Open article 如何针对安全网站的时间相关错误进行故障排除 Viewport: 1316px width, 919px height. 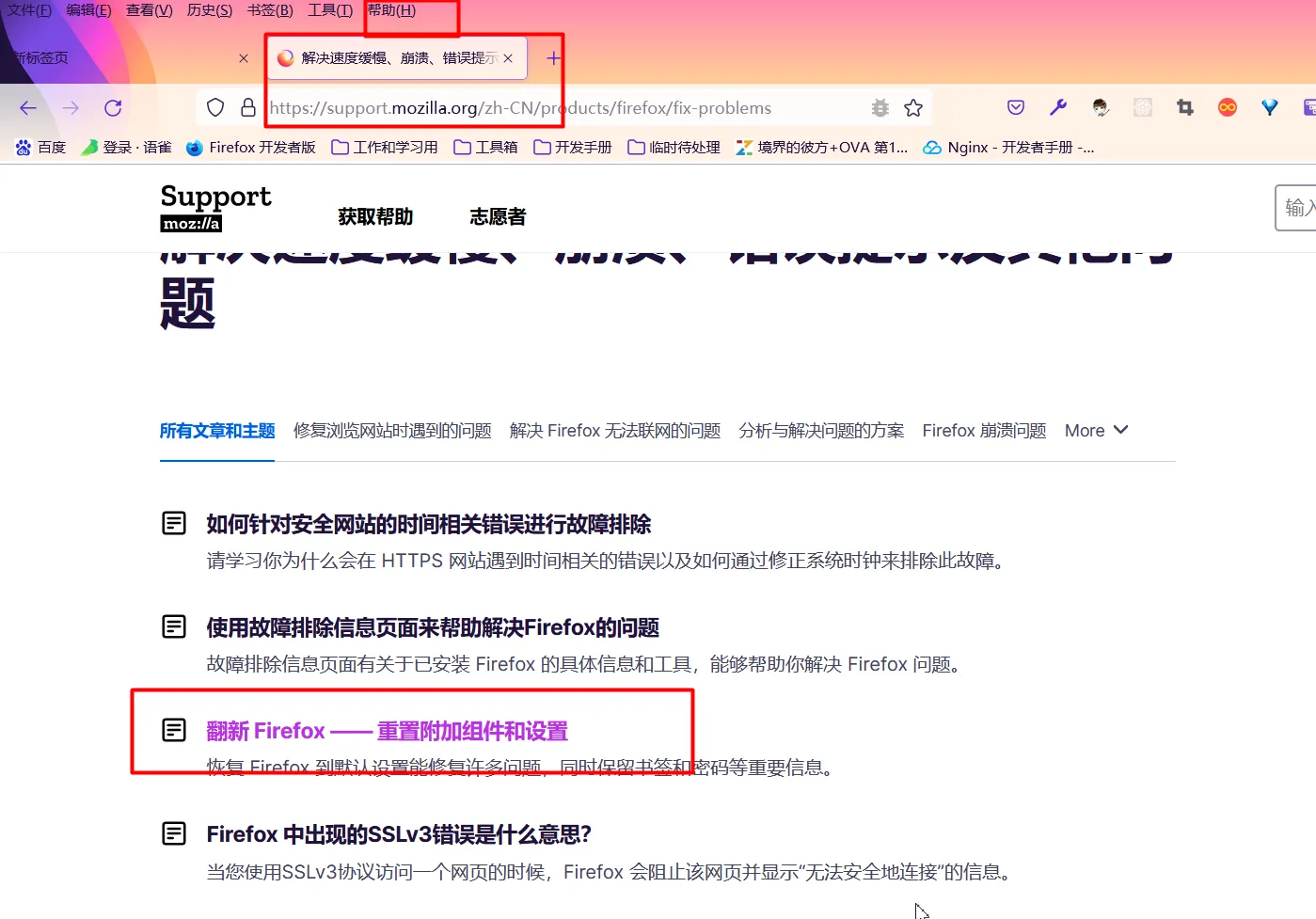tap(429, 524)
